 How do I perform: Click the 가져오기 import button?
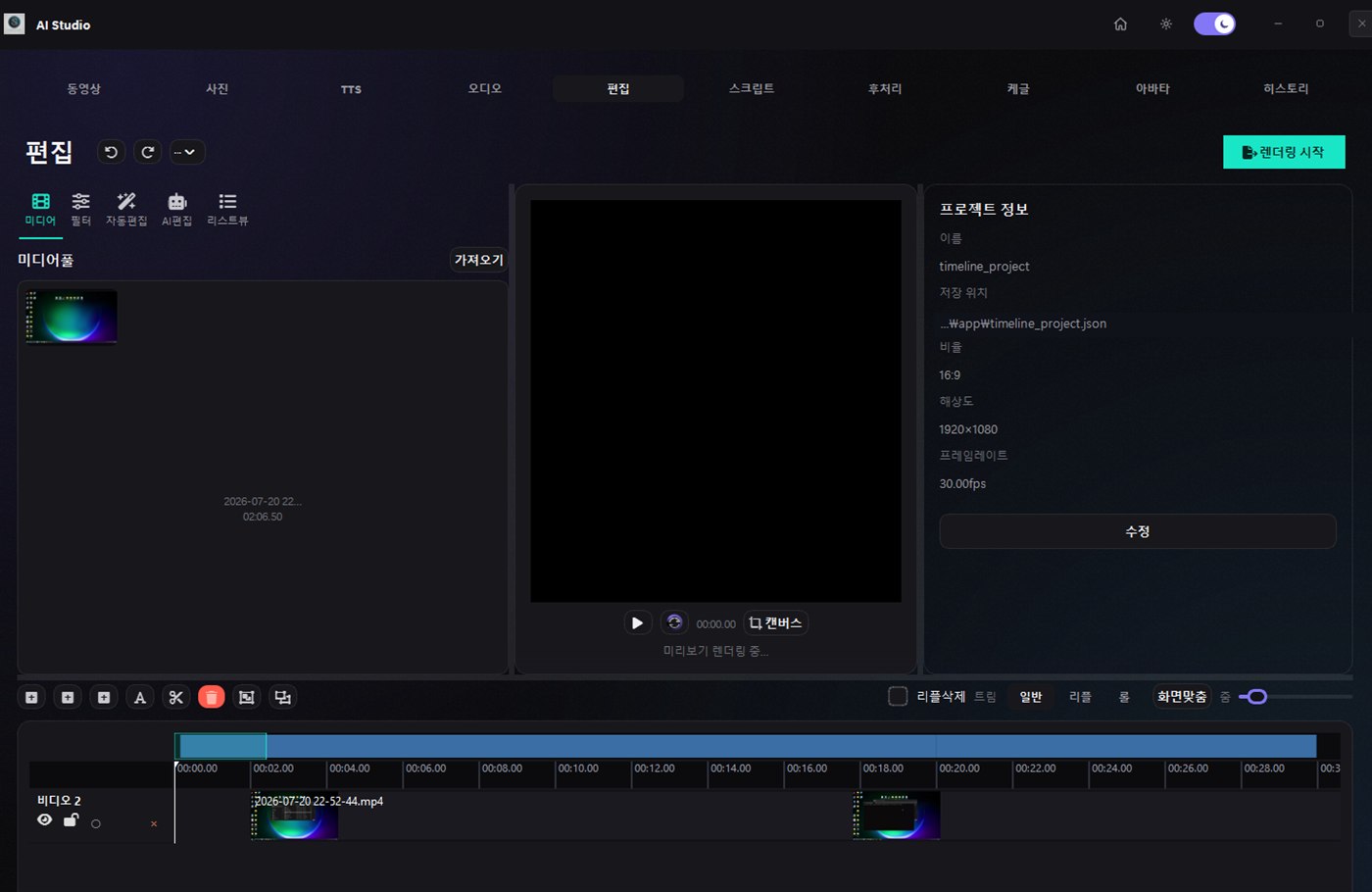478,260
